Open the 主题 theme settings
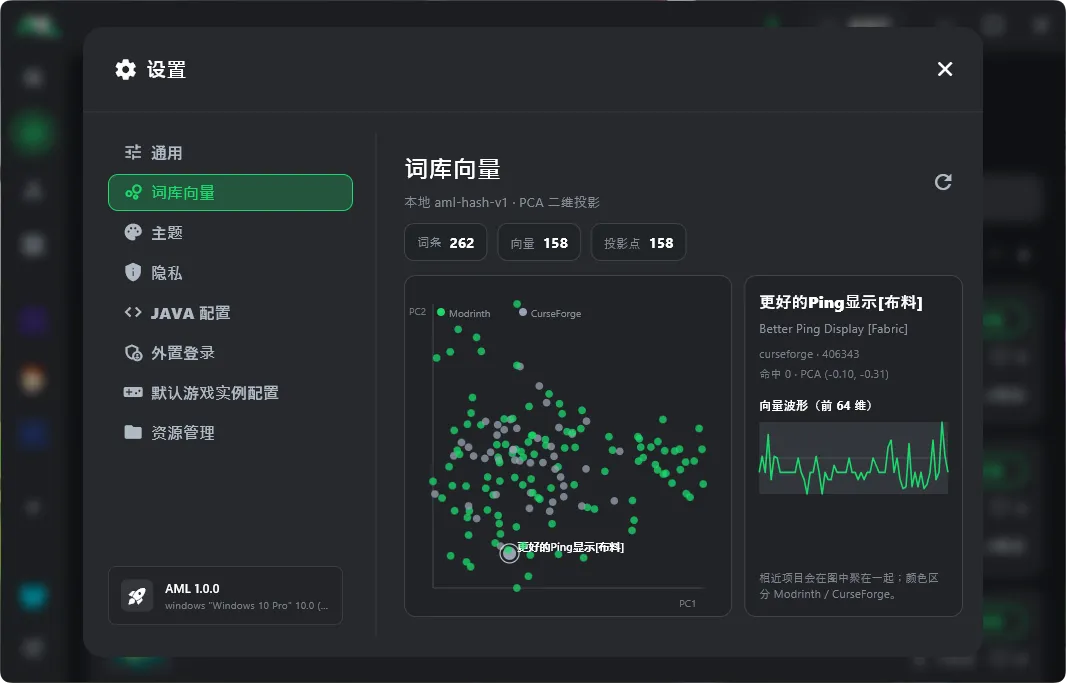Image resolution: width=1066 pixels, height=683 pixels. coord(230,232)
